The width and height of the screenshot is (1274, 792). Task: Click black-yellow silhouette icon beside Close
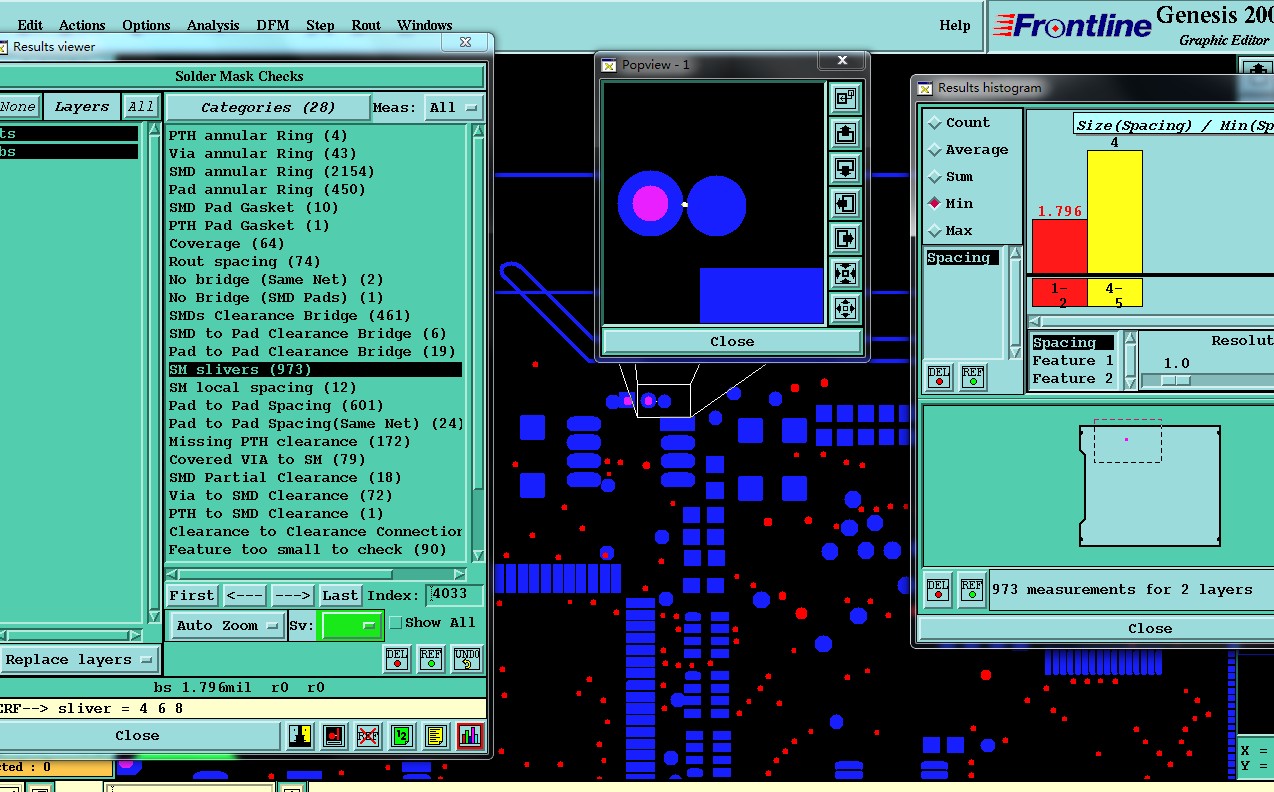pos(299,736)
